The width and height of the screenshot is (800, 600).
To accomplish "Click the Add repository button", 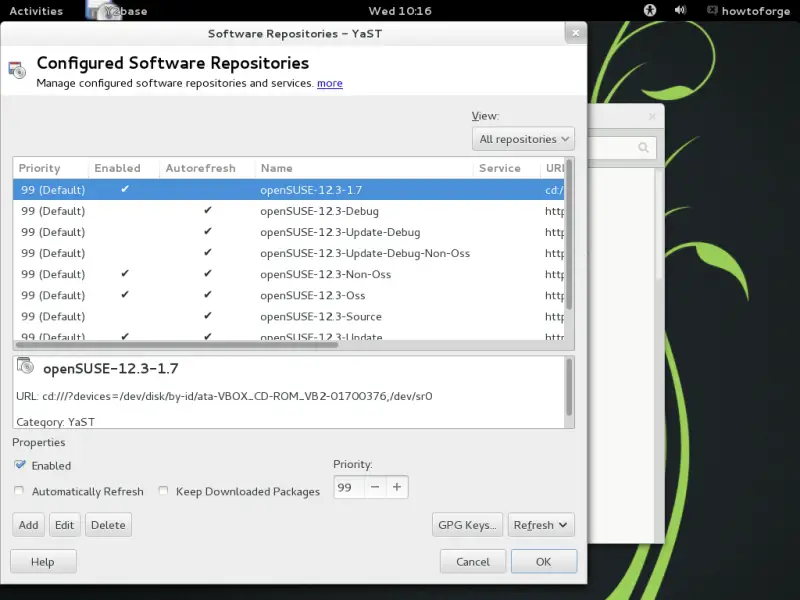I will [x=29, y=525].
